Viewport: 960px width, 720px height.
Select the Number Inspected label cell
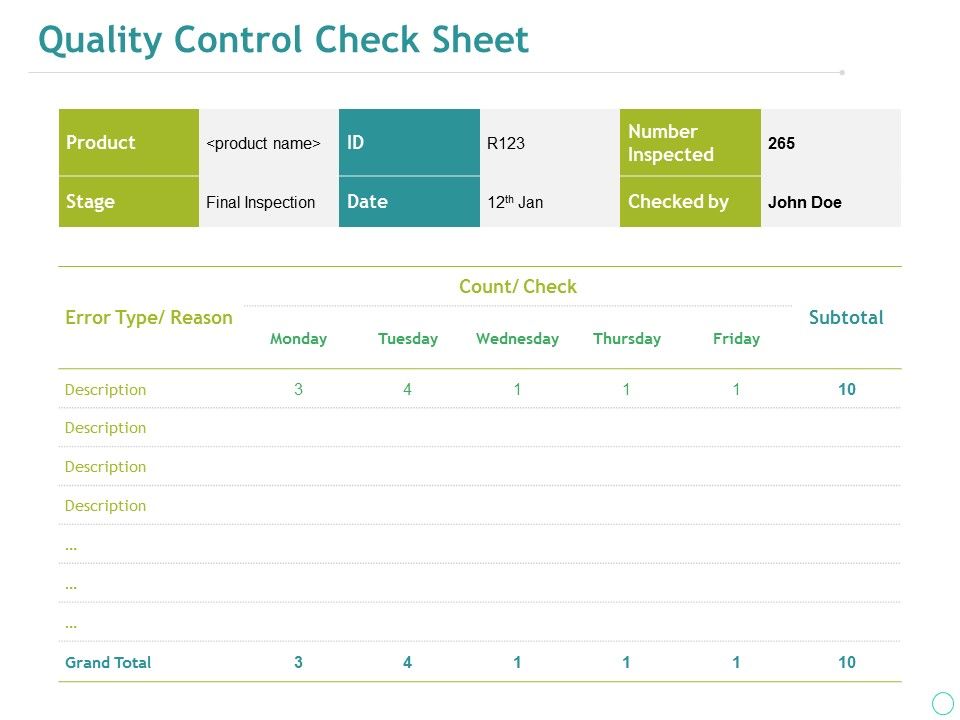tap(690, 142)
